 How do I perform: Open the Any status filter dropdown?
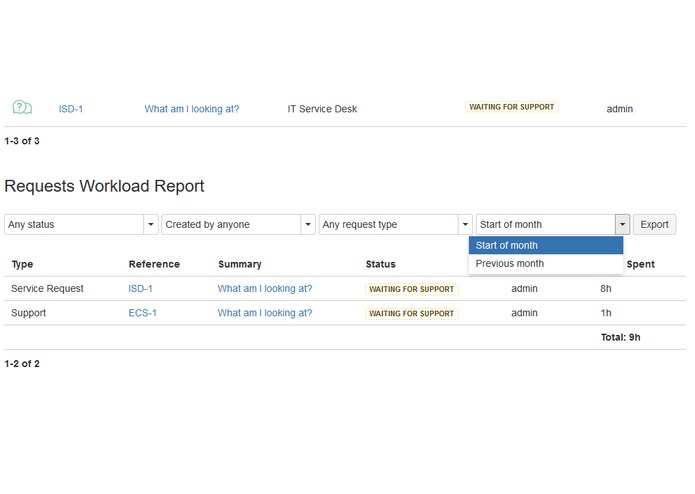tap(81, 225)
